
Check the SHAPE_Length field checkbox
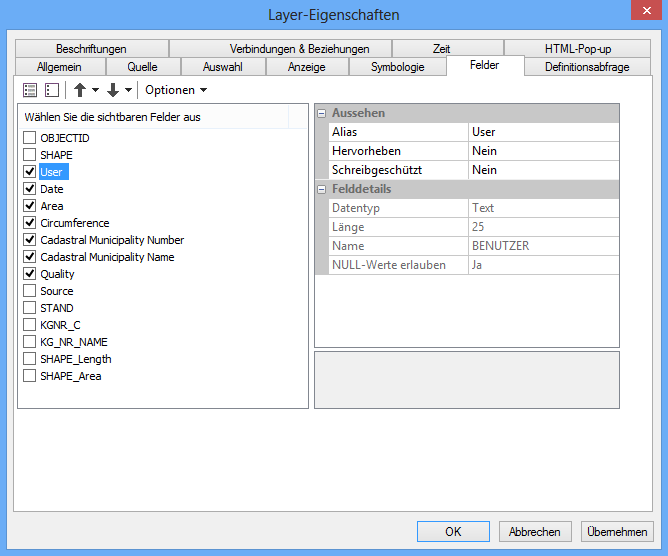coord(30,359)
